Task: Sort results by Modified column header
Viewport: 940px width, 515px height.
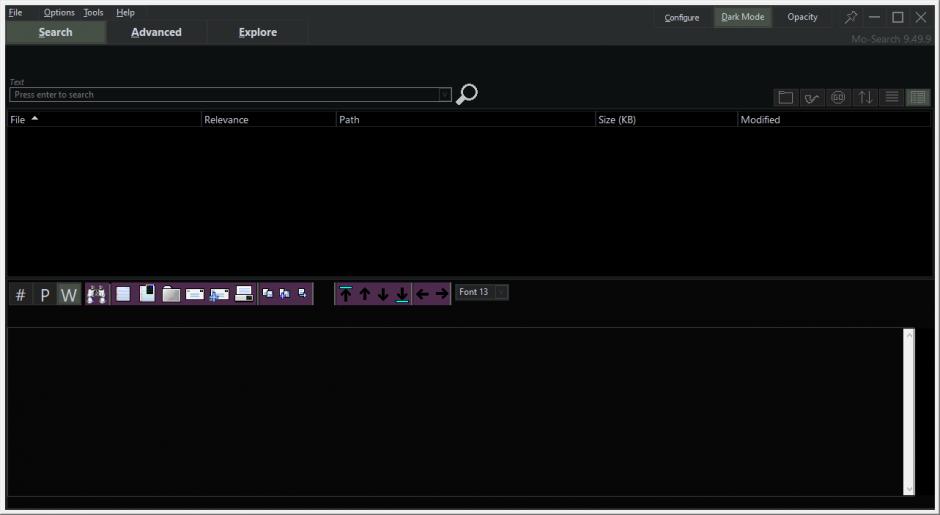Action: point(834,119)
